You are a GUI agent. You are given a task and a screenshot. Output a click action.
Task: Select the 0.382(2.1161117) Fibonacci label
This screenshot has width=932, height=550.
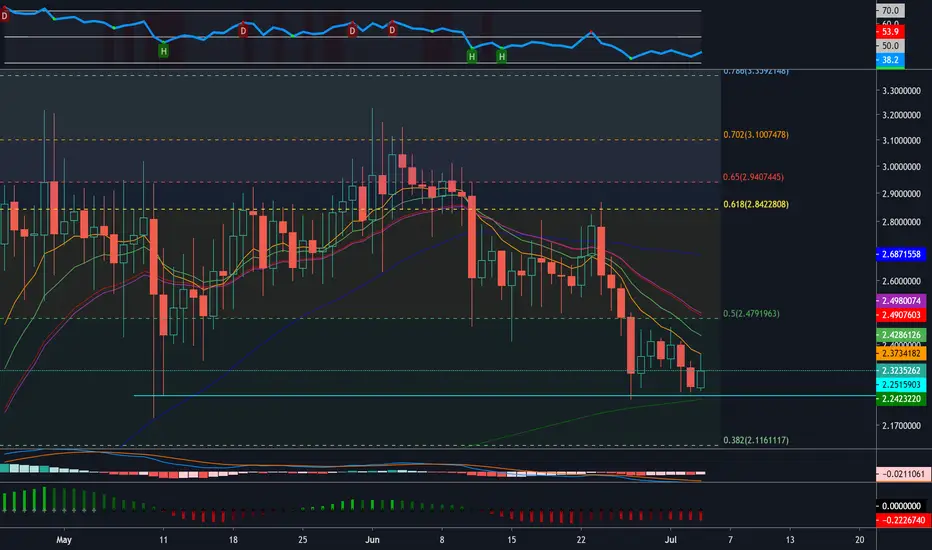point(755,440)
